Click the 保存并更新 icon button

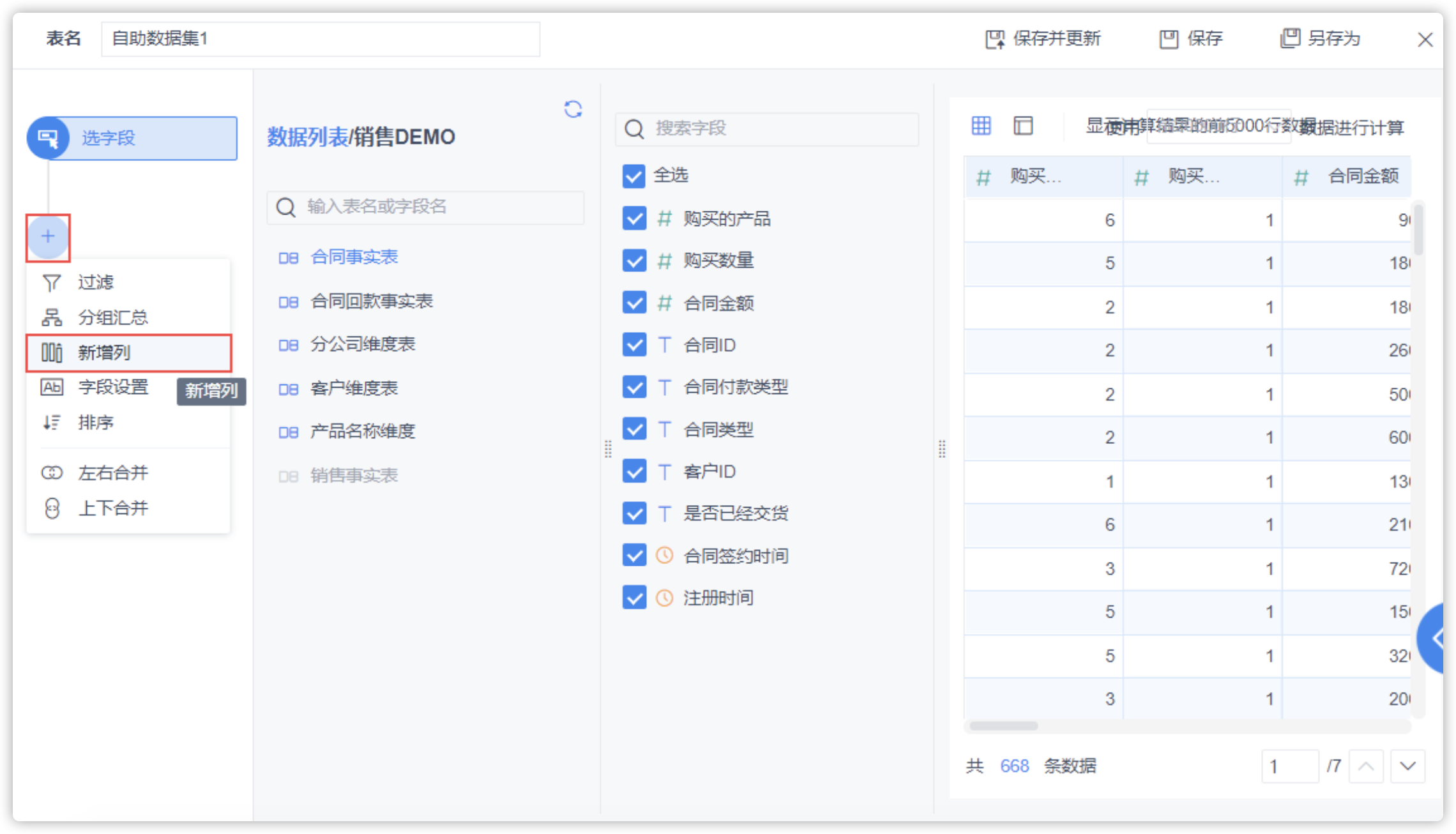994,40
